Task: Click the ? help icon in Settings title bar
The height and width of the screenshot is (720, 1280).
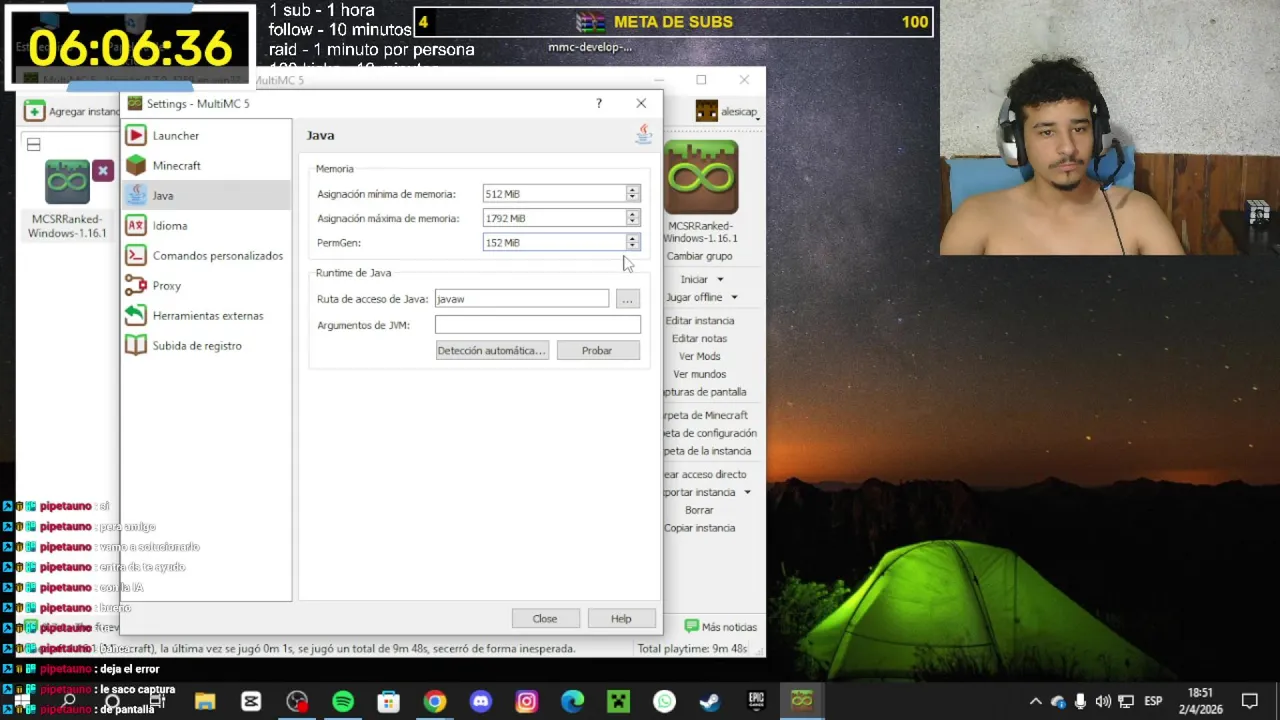Action: click(x=599, y=103)
